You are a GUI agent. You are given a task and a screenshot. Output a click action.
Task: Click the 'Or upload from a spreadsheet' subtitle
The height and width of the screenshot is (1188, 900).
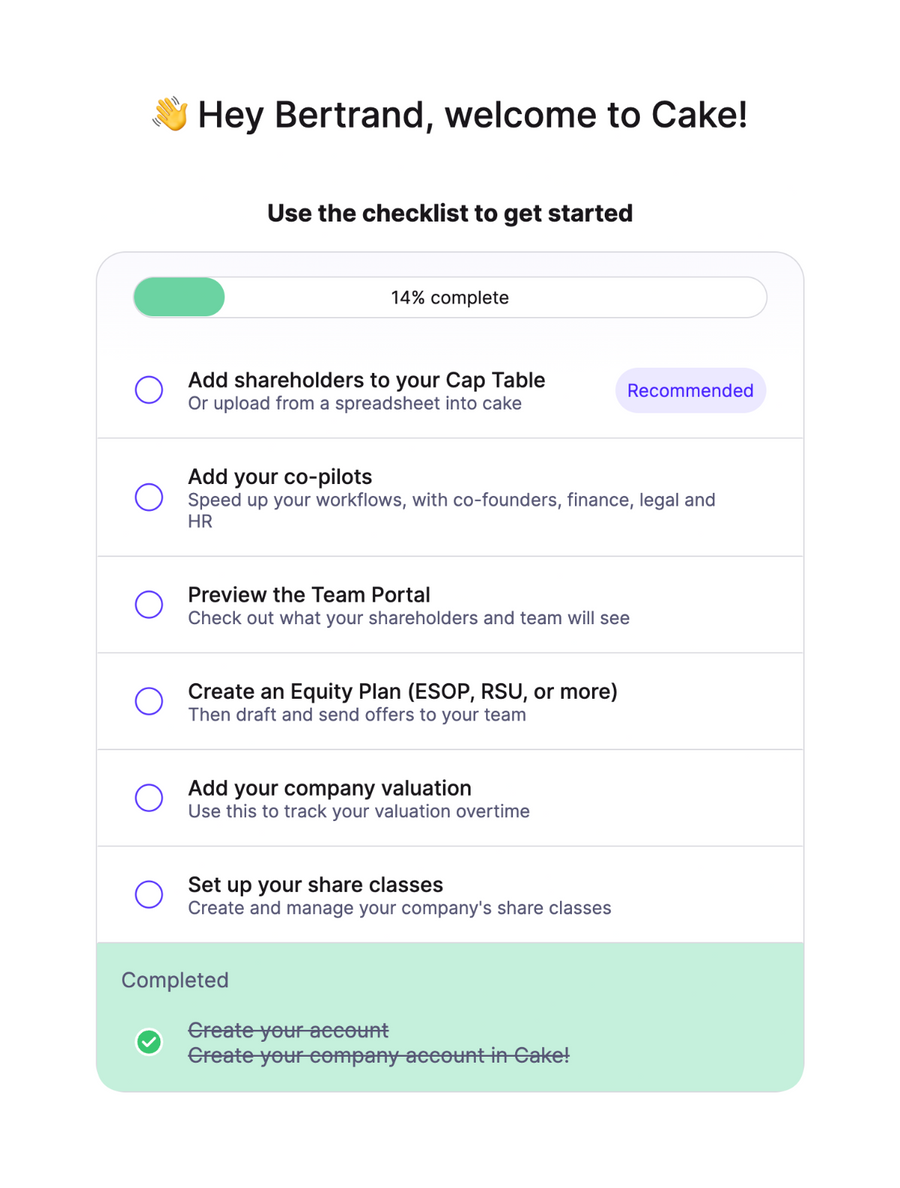354,403
